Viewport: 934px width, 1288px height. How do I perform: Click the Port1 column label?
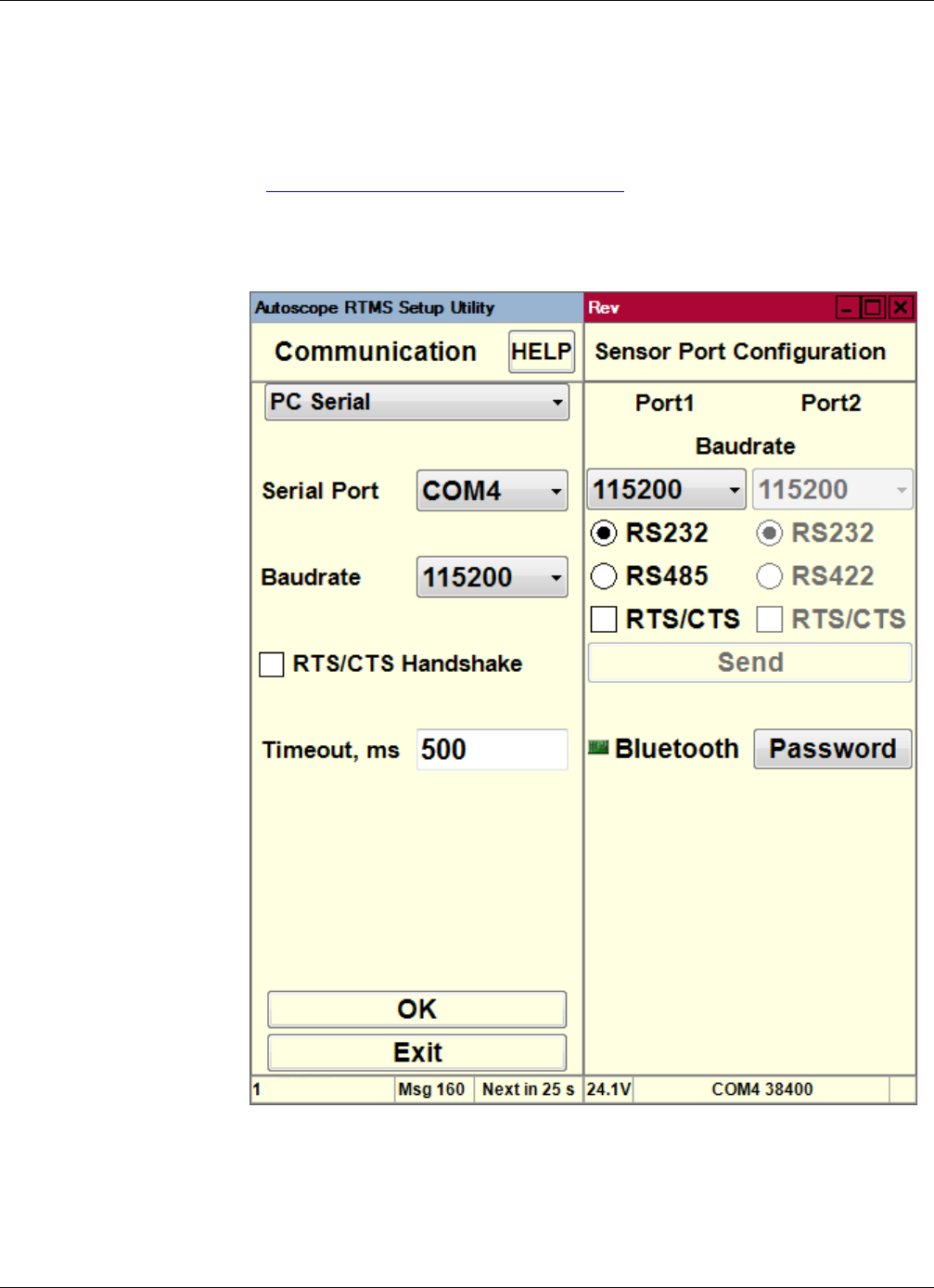[664, 403]
